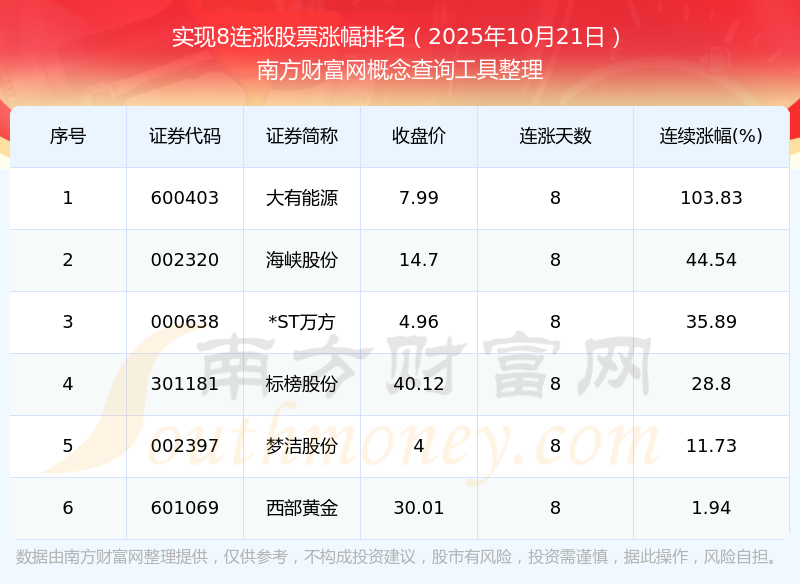
Task: Click the disclaimer text at the bottom
Action: [x=399, y=557]
